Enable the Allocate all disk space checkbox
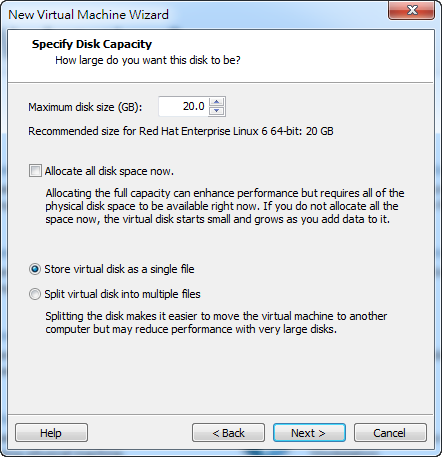Viewport: 442px width, 457px height. (35, 171)
